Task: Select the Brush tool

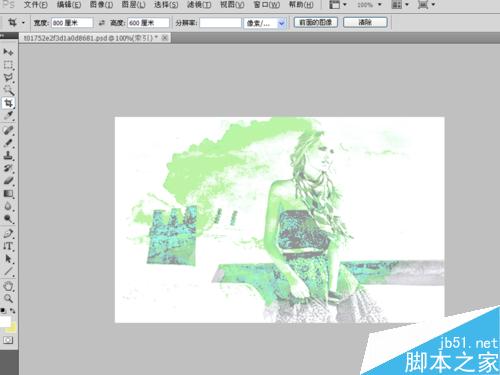Action: pos(8,143)
